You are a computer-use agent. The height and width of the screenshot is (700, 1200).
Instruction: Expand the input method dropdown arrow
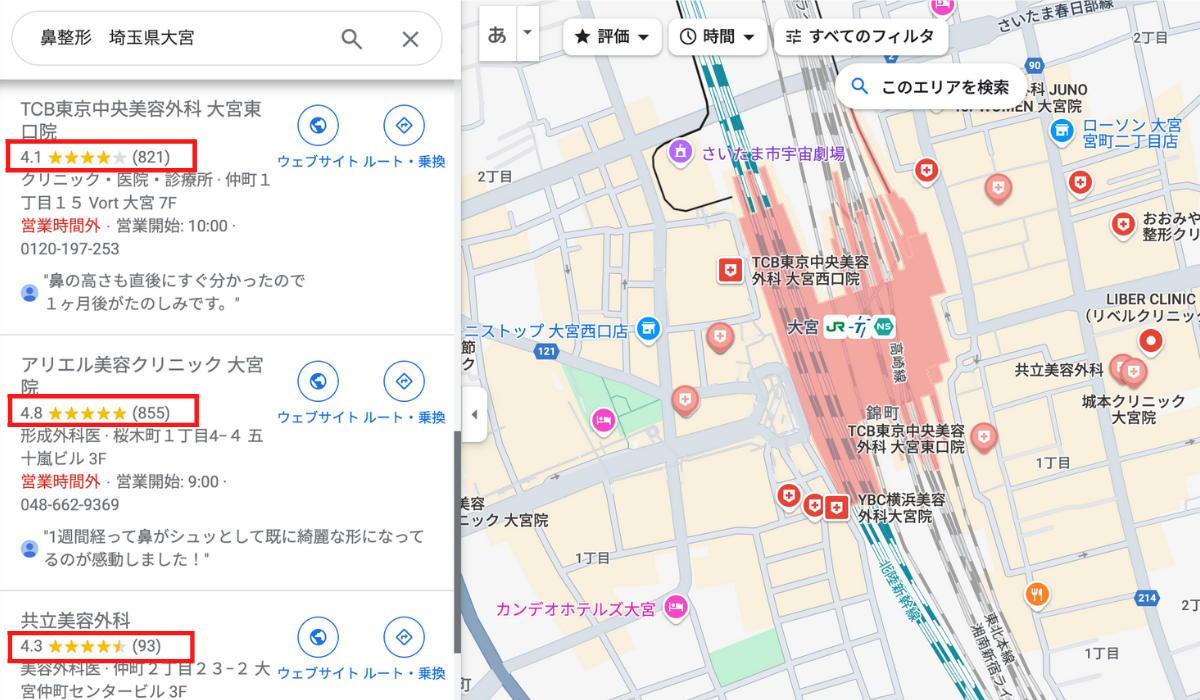[528, 35]
